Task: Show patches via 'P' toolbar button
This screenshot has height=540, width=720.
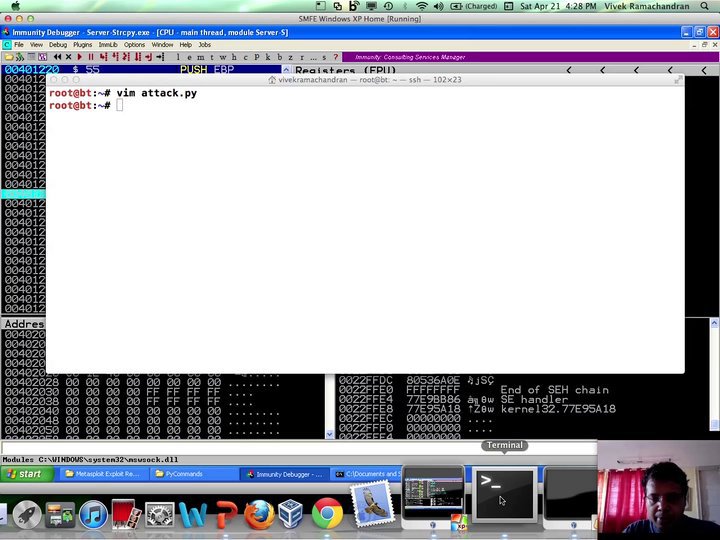Action: click(x=257, y=57)
